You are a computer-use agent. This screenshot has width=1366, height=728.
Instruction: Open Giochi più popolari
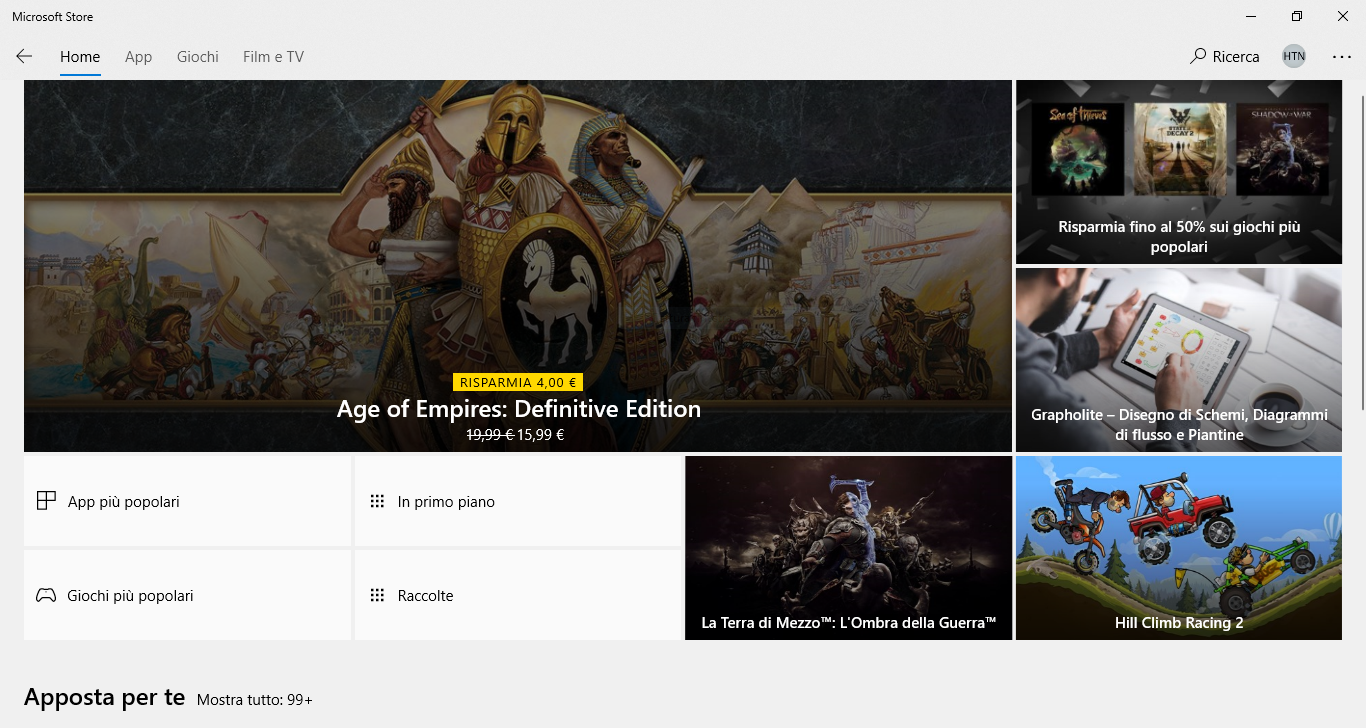187,595
